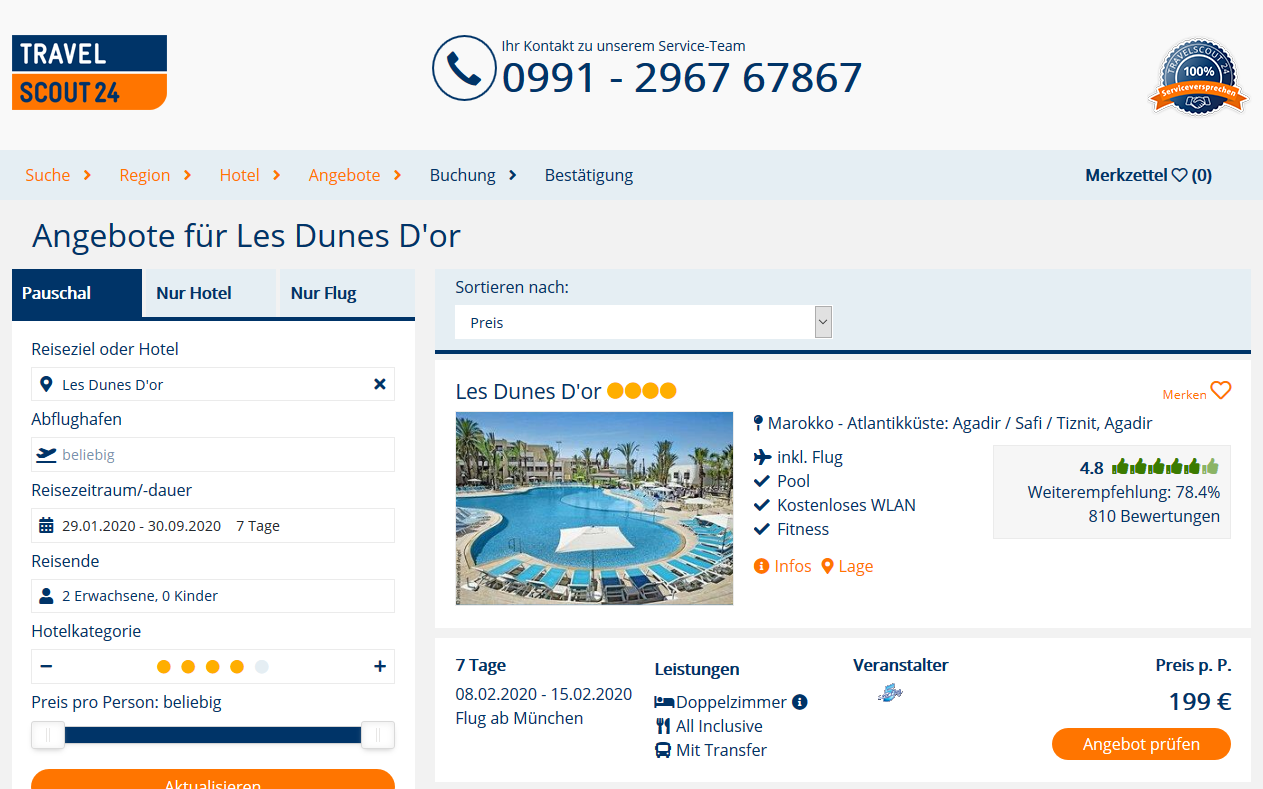The image size is (1263, 789).
Task: Decrease hotel category with minus button
Action: point(46,666)
